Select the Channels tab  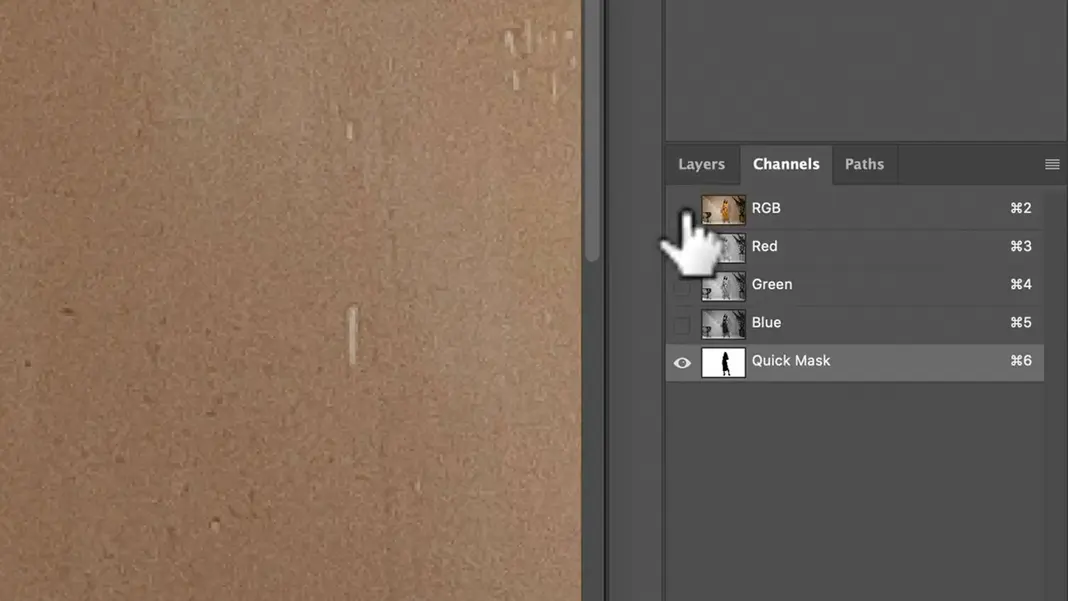pos(786,164)
